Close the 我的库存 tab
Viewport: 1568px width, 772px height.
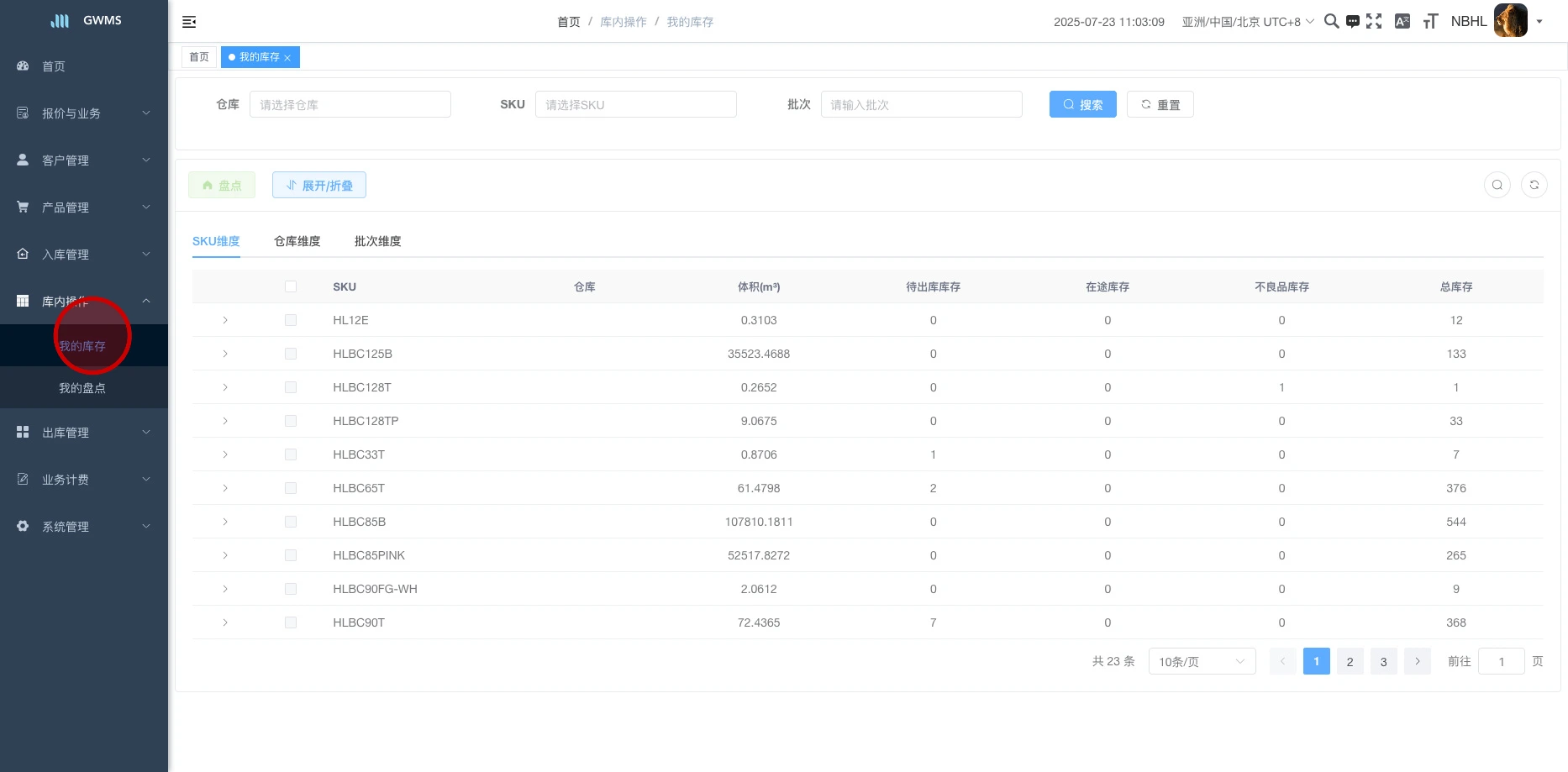[287, 58]
